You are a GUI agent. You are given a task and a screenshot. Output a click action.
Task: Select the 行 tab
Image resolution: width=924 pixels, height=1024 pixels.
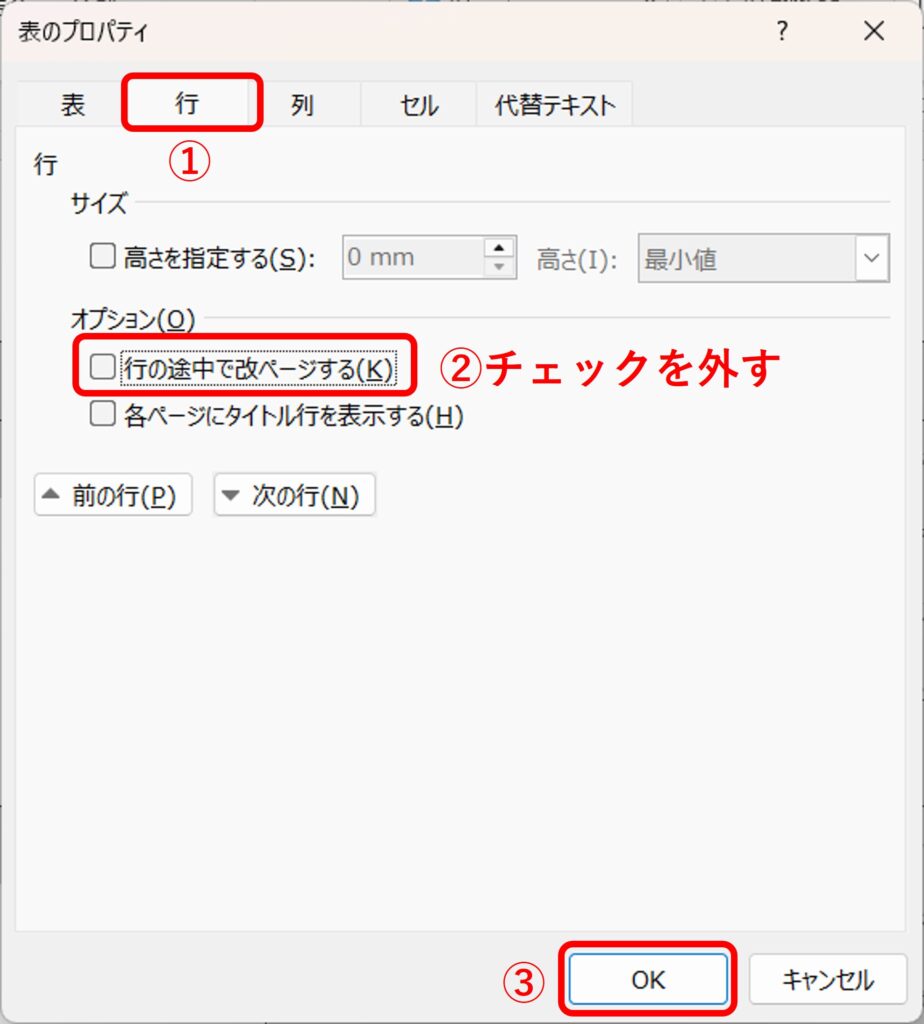tap(188, 104)
